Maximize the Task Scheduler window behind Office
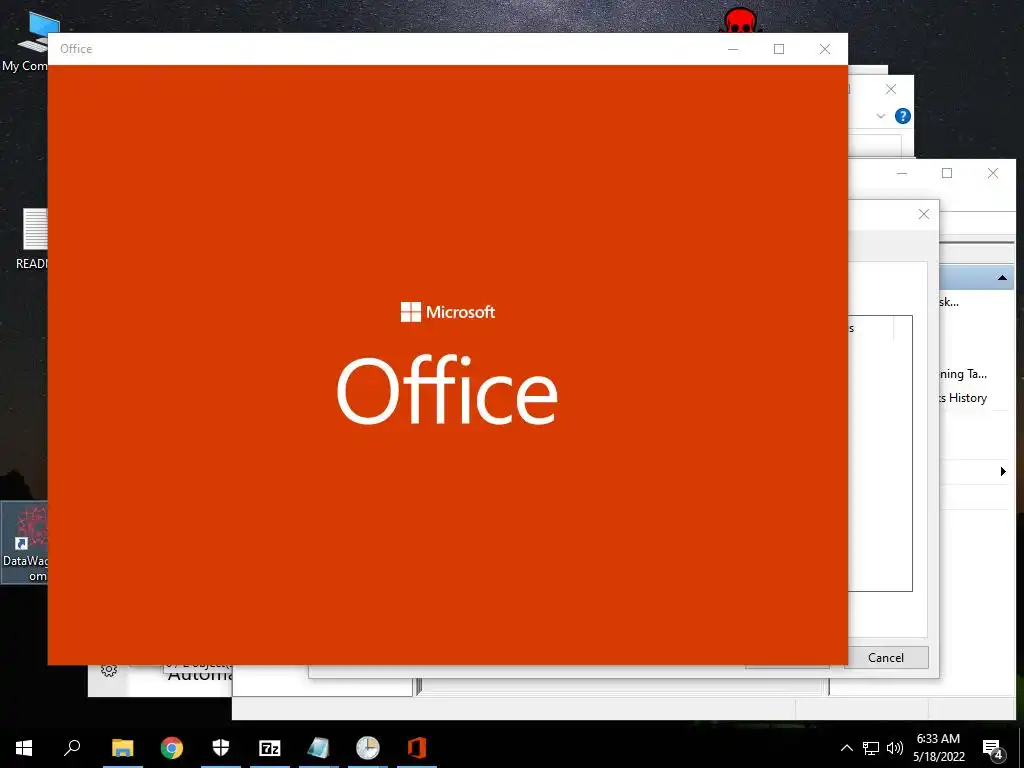Viewport: 1024px width, 768px height. 947,173
